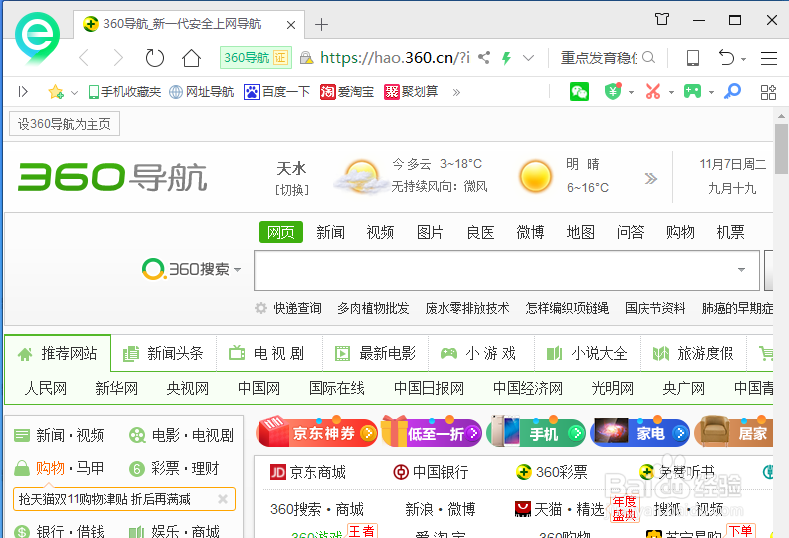Click the undo restore-tab icon
Screen dimensions: 789x538
726,57
